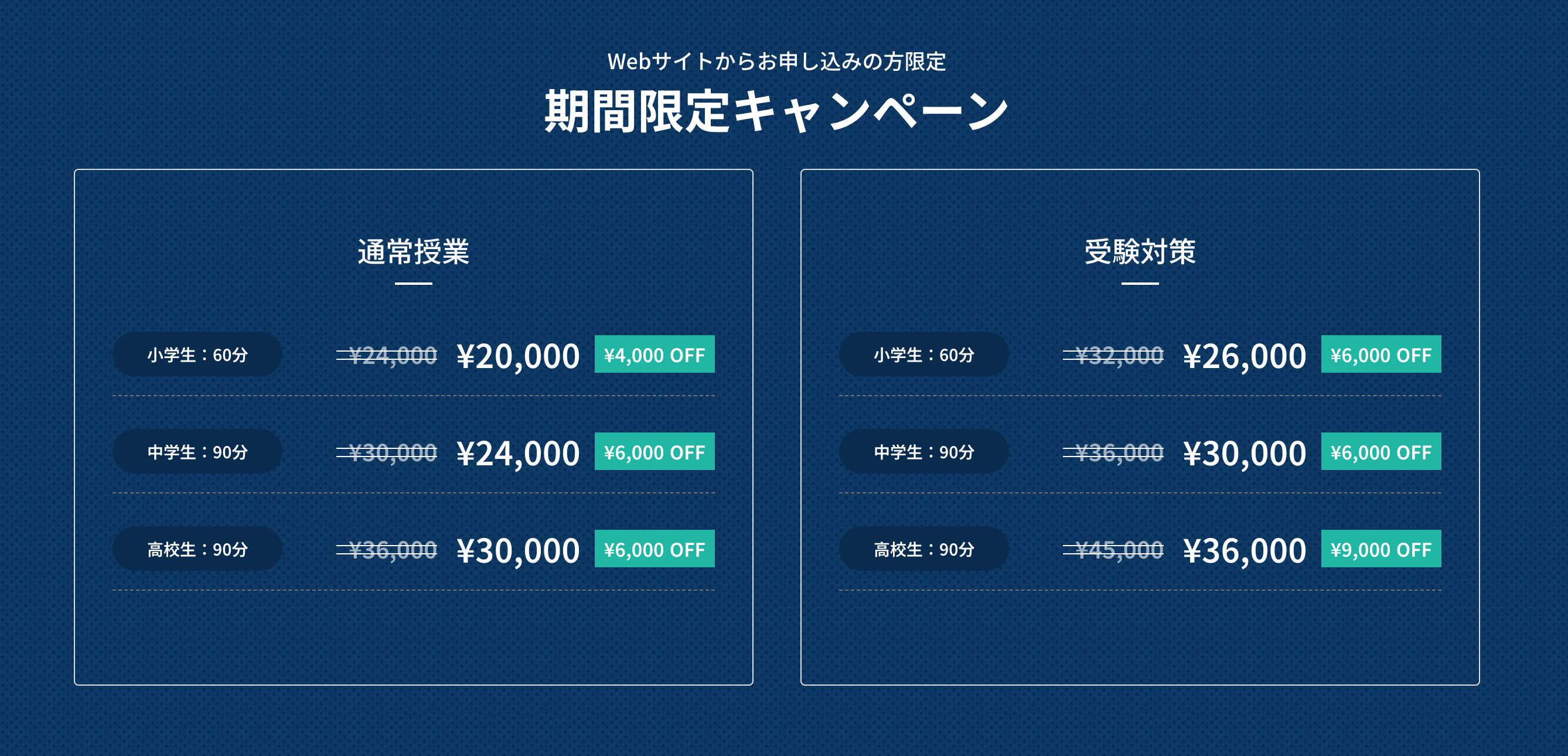This screenshot has height=756, width=1568.
Task: Click the struck-through ¥32,000 original price
Action: pyautogui.click(x=1113, y=356)
